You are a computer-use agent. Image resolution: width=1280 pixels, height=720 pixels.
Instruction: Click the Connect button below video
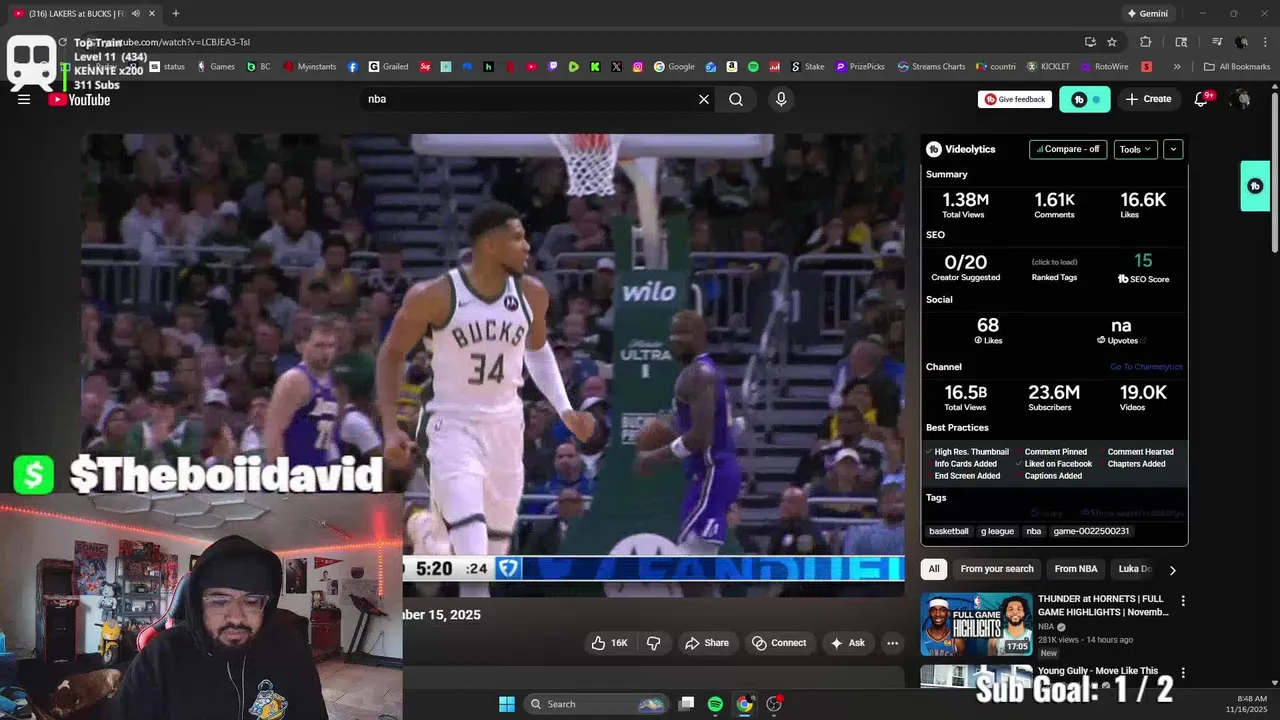(x=779, y=643)
